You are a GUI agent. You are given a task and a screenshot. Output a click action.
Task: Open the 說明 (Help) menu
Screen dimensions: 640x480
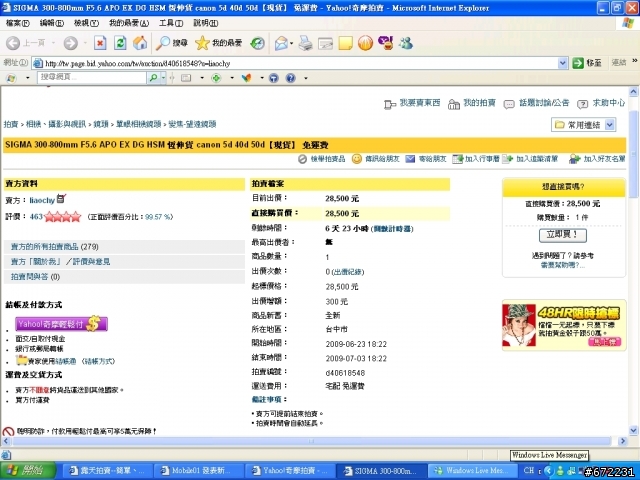(206, 23)
